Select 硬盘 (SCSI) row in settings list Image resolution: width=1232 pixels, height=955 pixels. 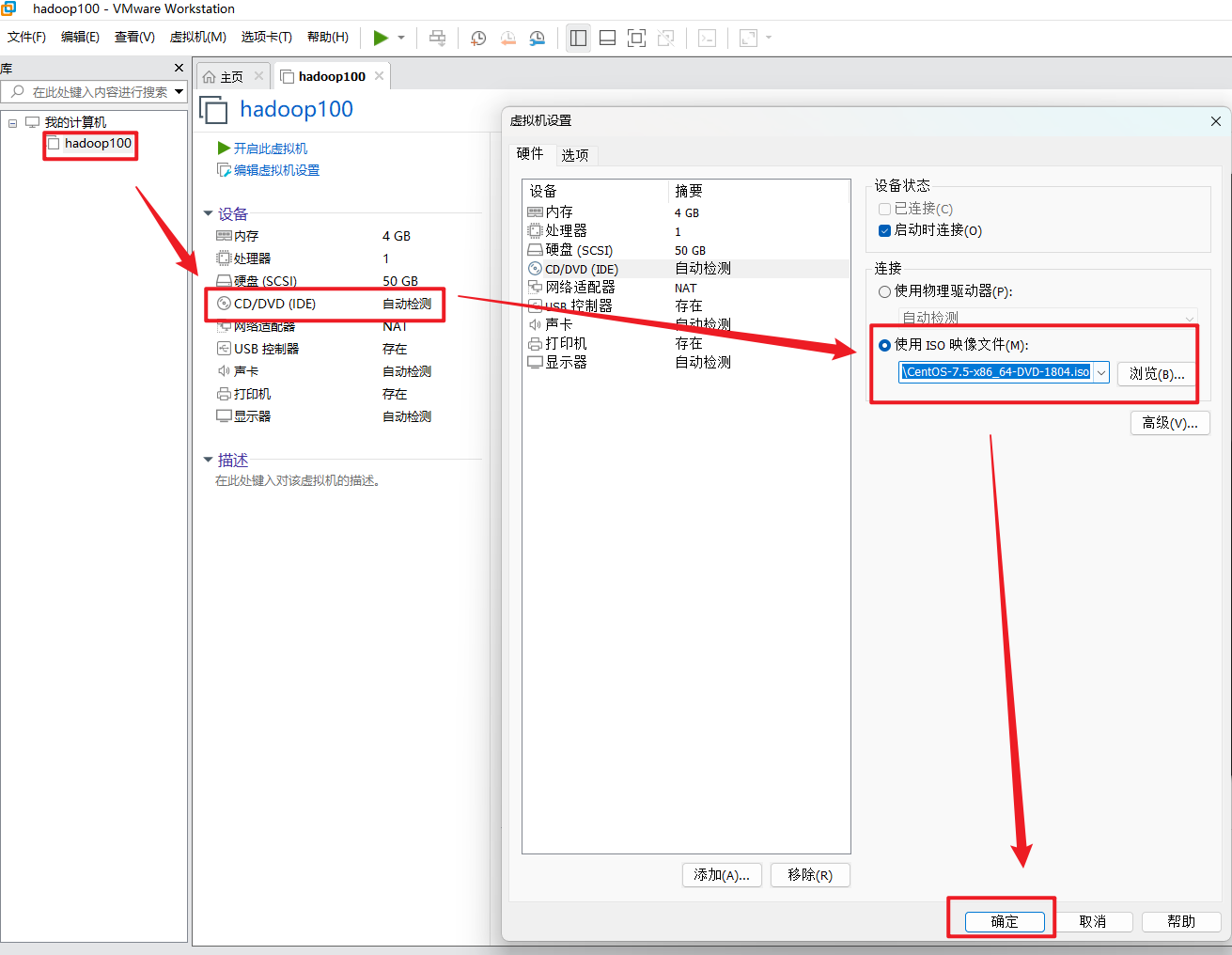click(x=686, y=250)
